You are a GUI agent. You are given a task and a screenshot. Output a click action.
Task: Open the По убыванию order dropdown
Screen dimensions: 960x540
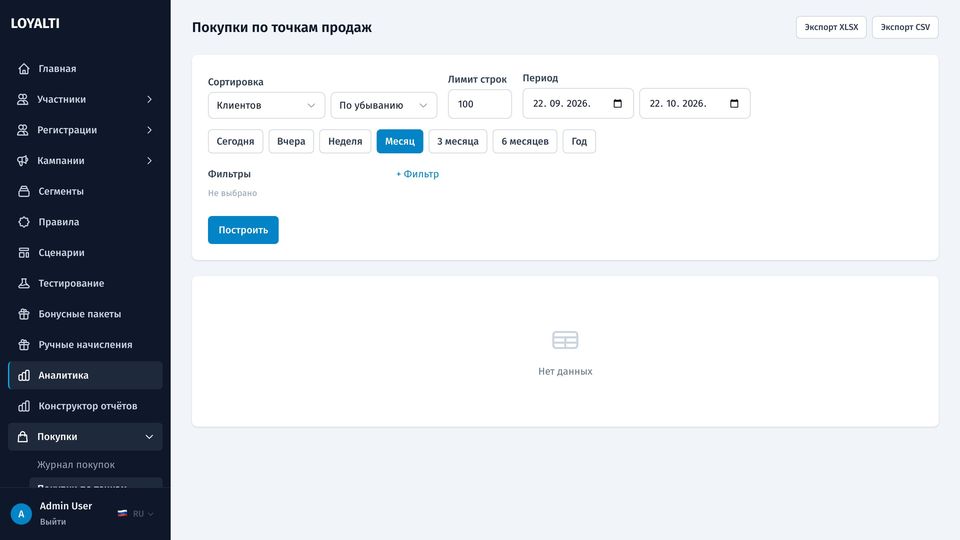(x=384, y=105)
